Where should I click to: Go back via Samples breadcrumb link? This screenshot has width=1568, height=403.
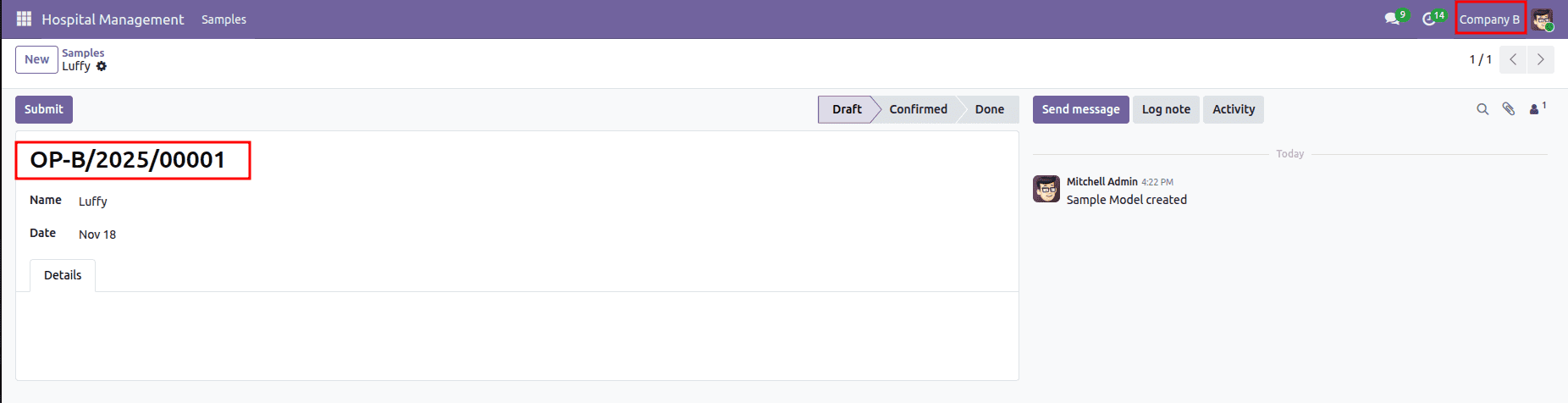83,52
